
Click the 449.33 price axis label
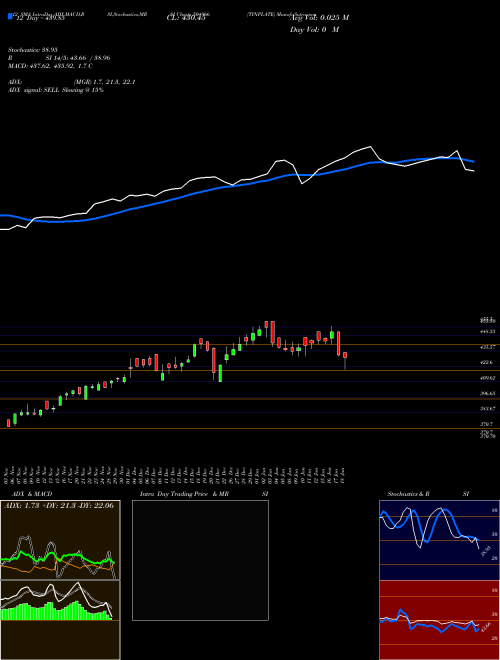click(488, 332)
